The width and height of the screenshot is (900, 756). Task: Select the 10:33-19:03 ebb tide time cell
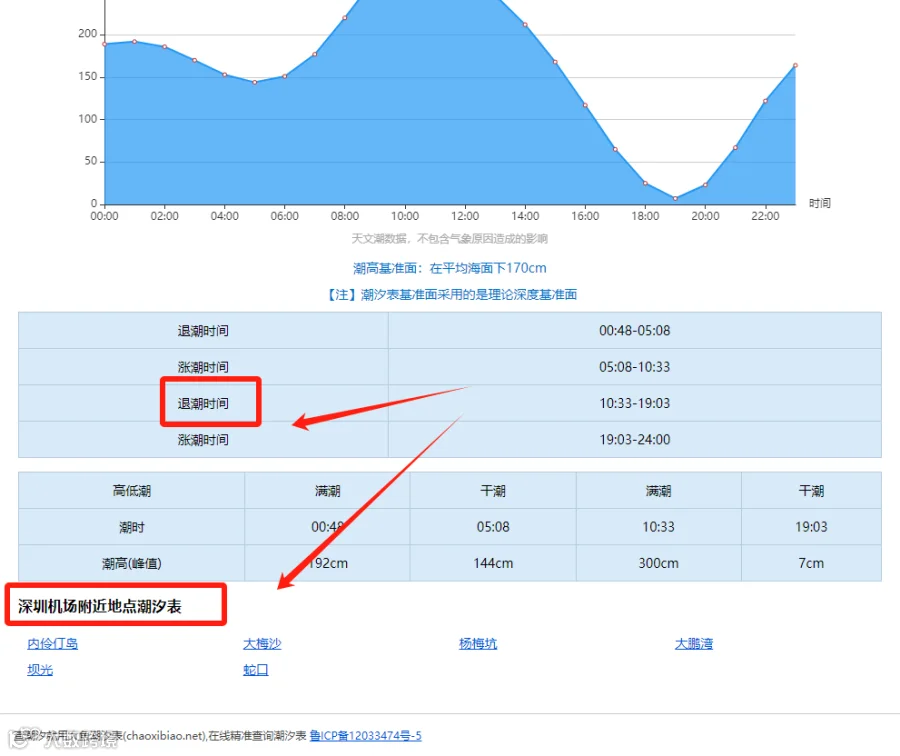pos(634,403)
